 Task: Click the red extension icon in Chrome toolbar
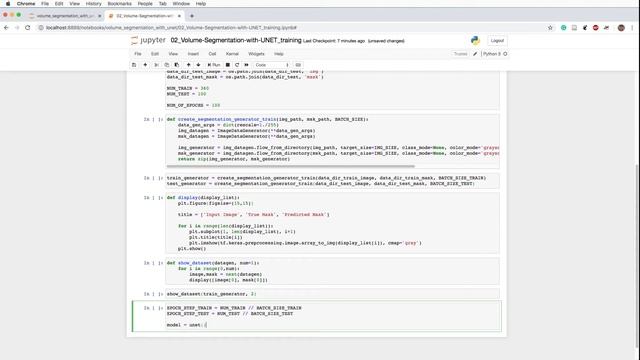click(x=596, y=28)
